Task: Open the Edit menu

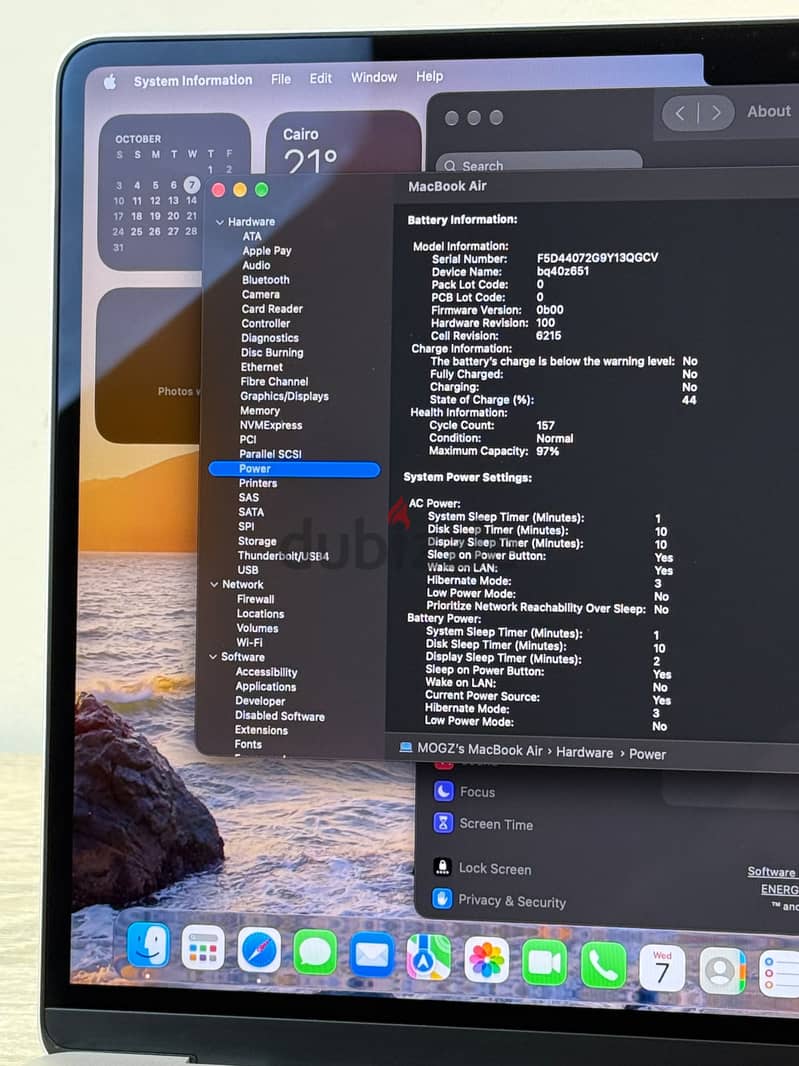Action: point(321,78)
